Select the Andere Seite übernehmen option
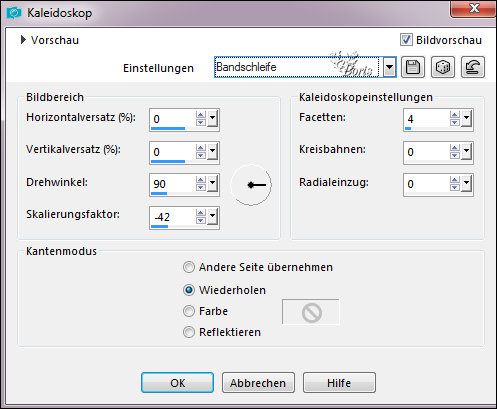The width and height of the screenshot is (497, 409). [189, 267]
